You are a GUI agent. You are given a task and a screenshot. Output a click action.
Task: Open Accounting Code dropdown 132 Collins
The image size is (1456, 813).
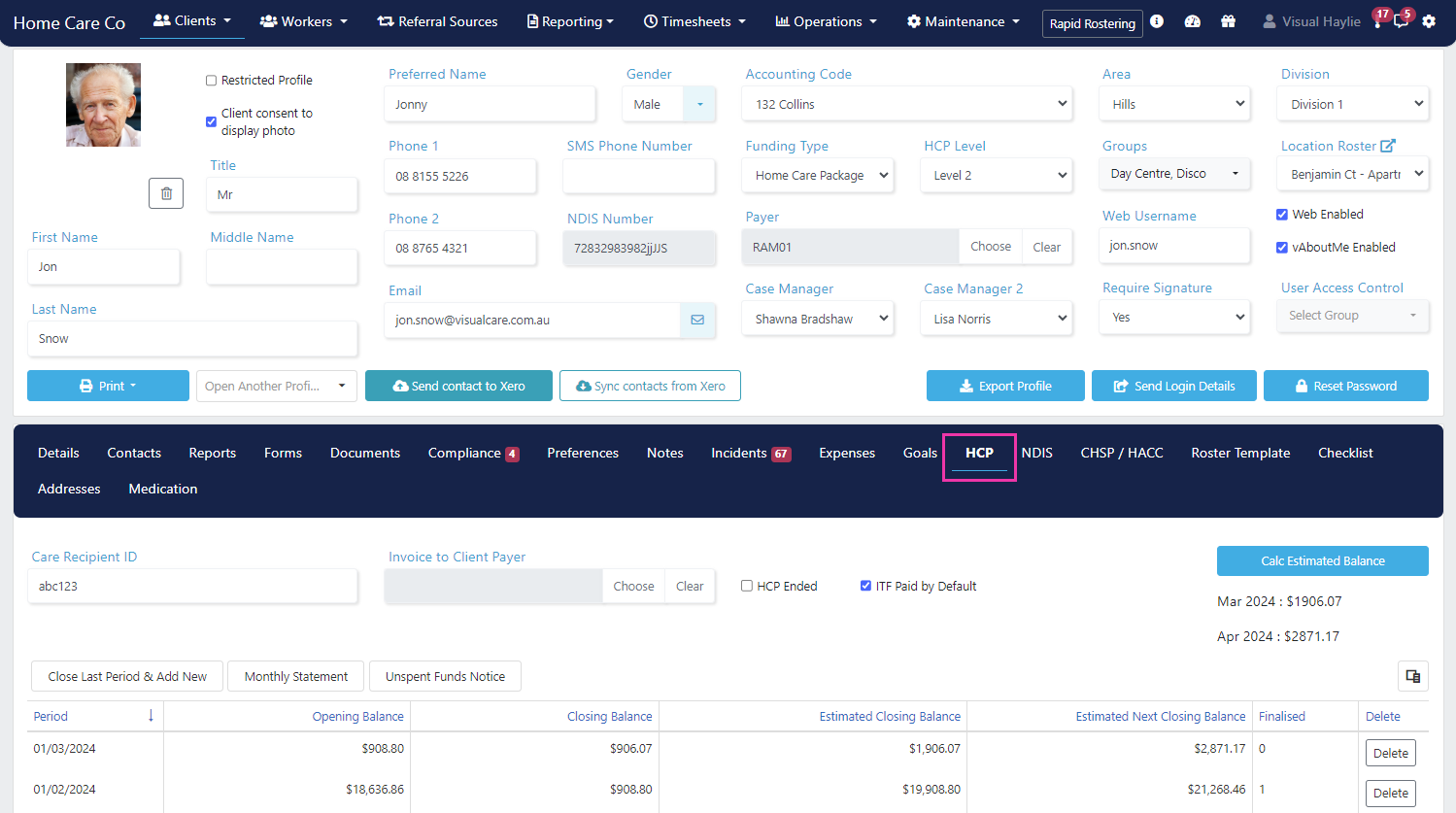(x=907, y=104)
